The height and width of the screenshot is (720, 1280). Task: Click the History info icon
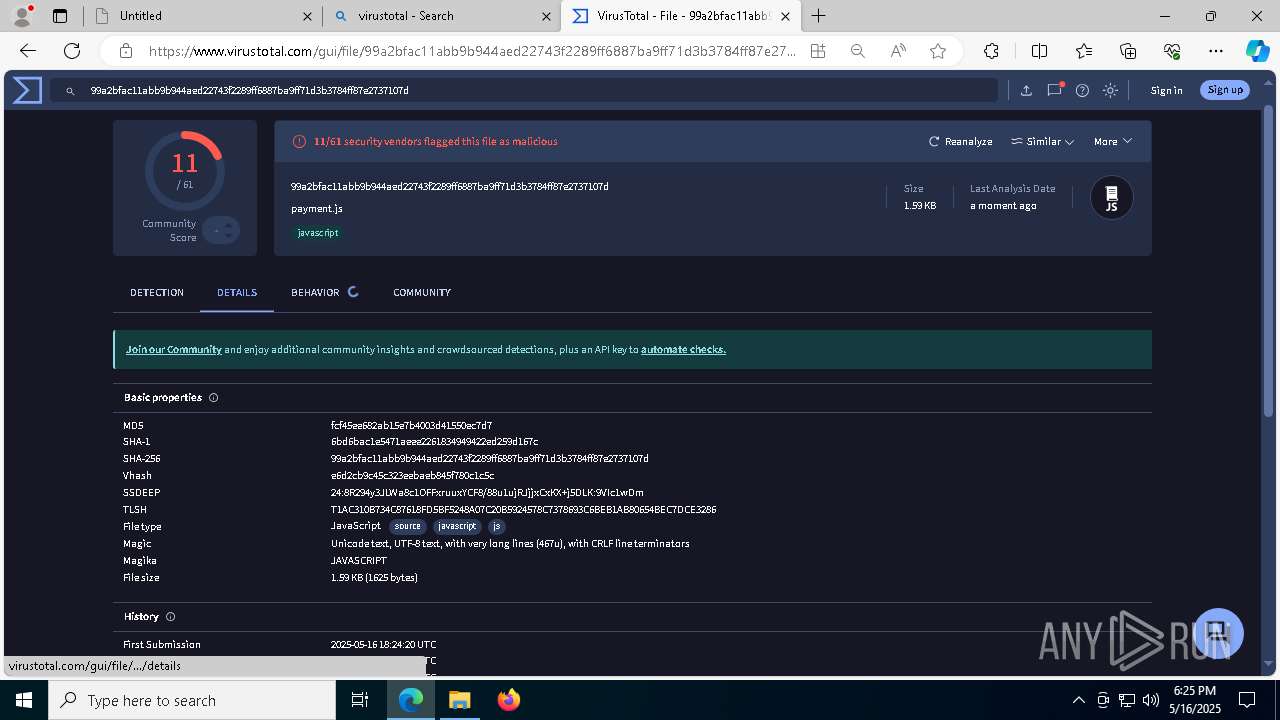click(170, 616)
